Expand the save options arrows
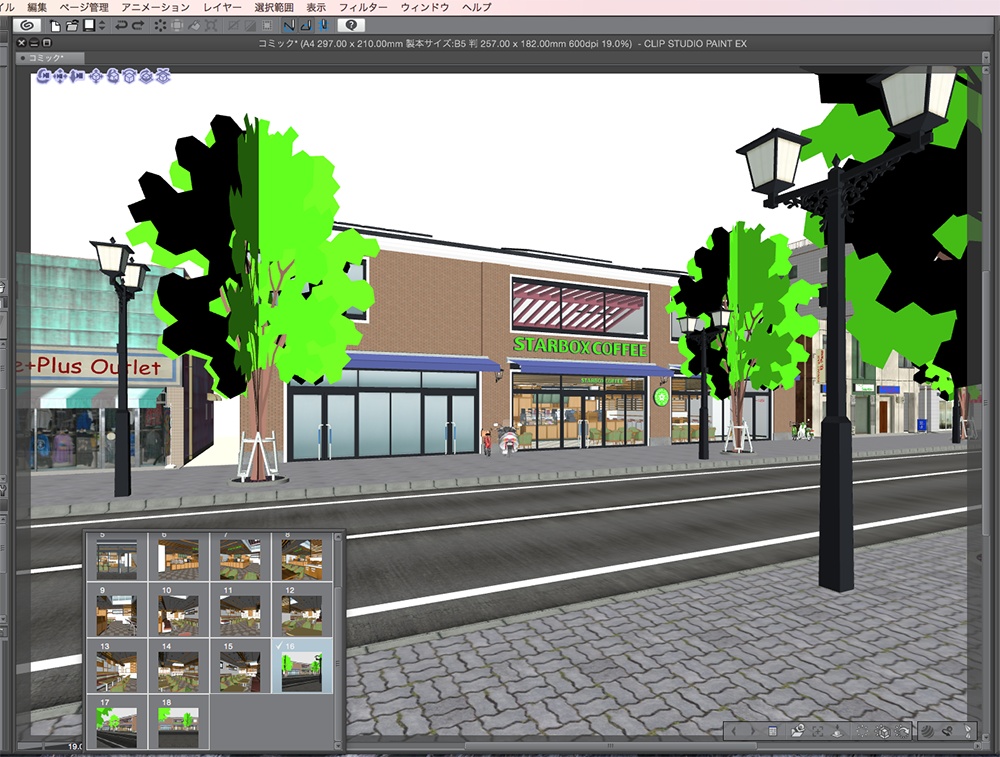This screenshot has height=757, width=1000. pos(101,26)
